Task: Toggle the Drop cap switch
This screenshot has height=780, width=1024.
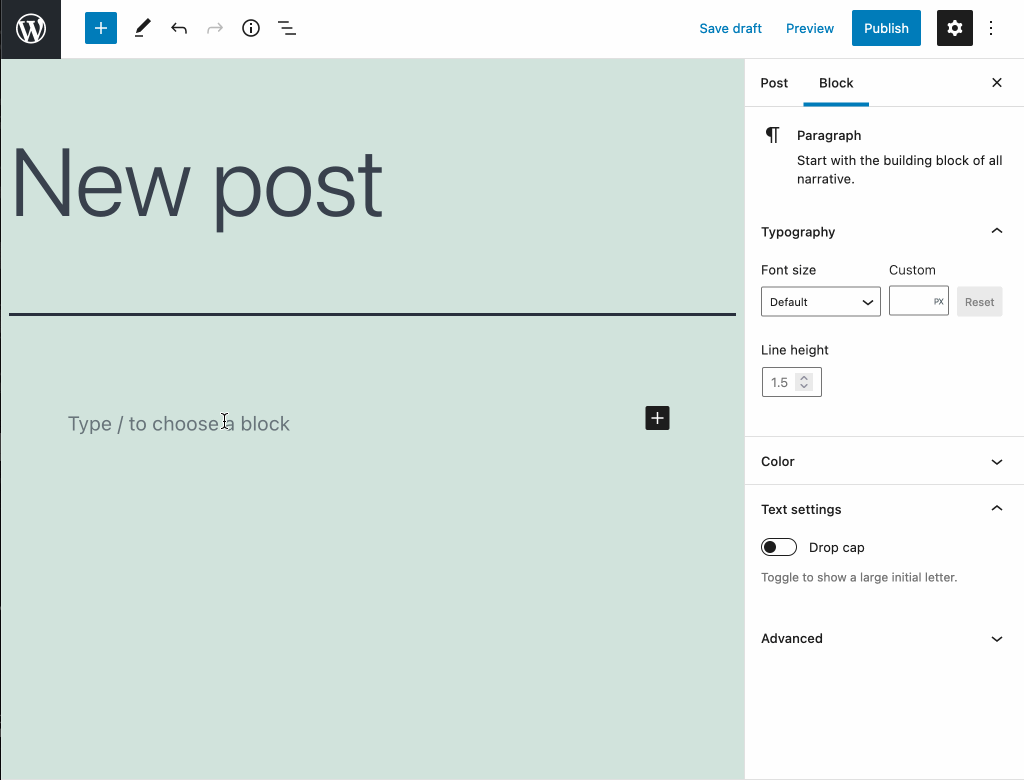Action: pos(778,547)
